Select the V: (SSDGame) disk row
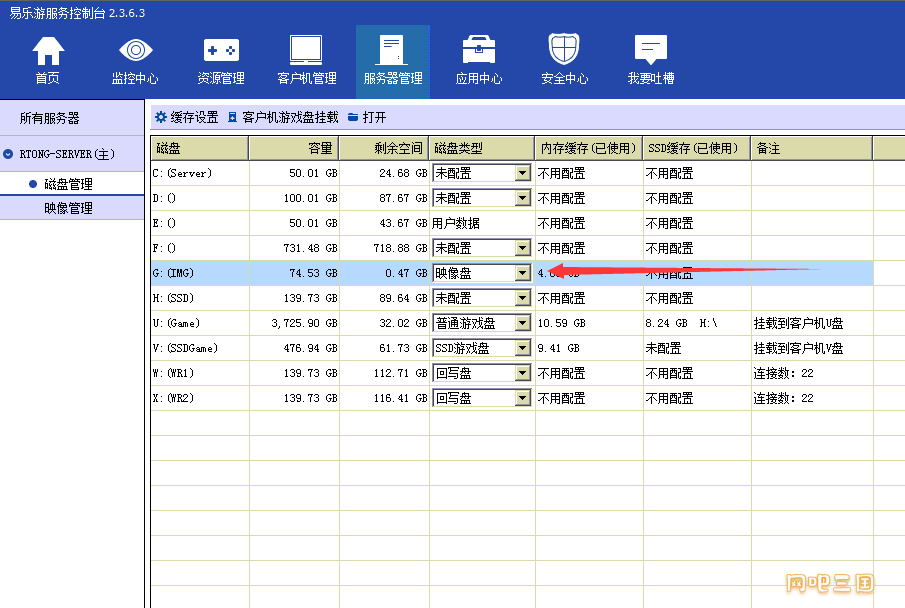This screenshot has height=608, width=905. click(x=512, y=348)
